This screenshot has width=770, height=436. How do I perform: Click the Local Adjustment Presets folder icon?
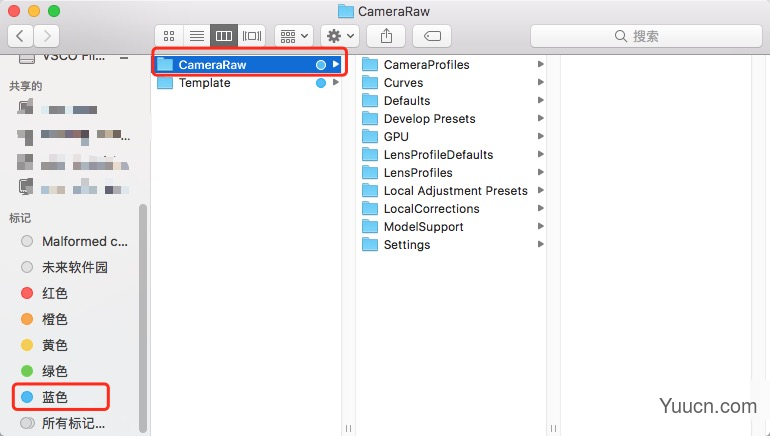(370, 191)
